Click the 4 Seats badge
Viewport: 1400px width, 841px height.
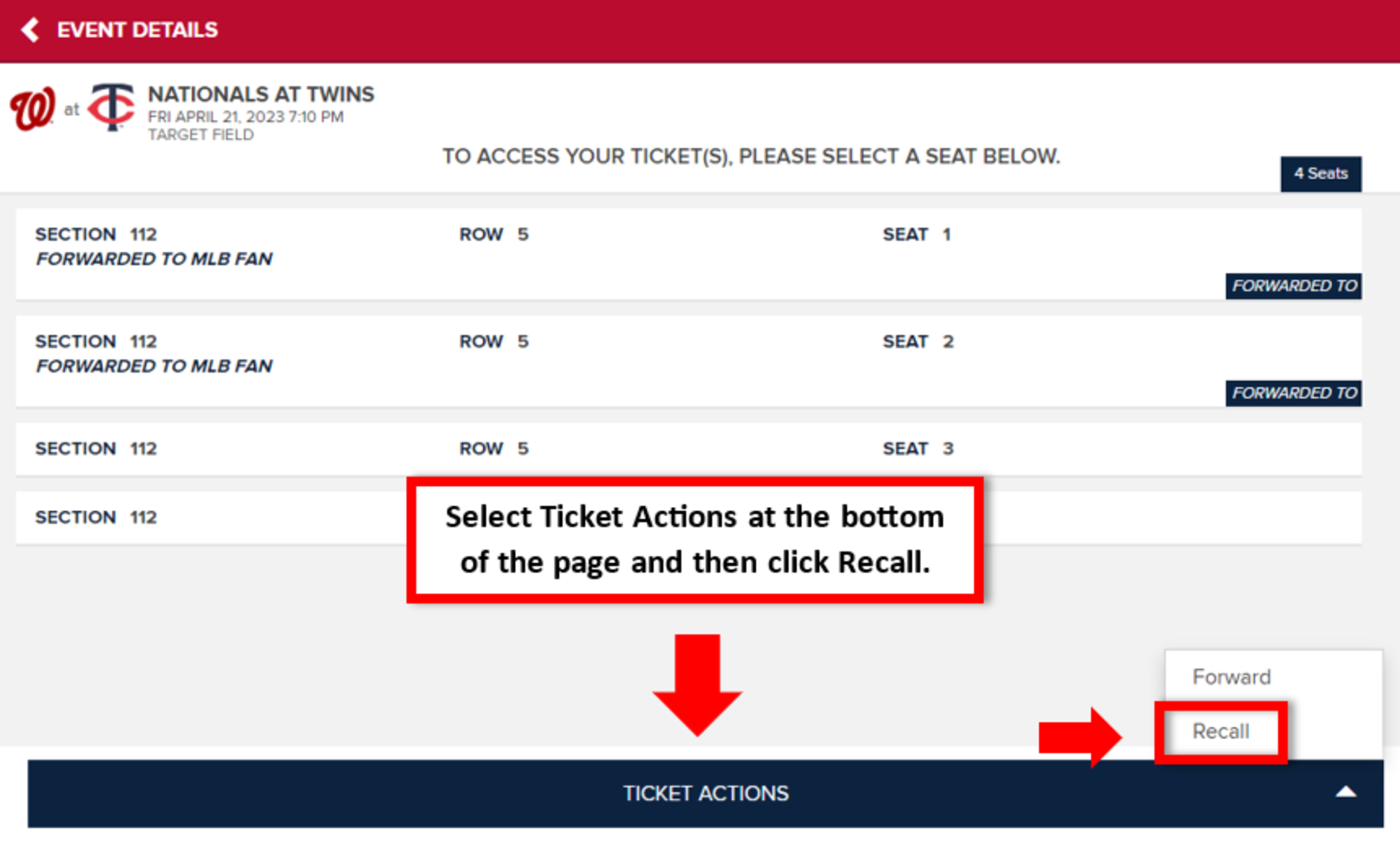[1321, 173]
